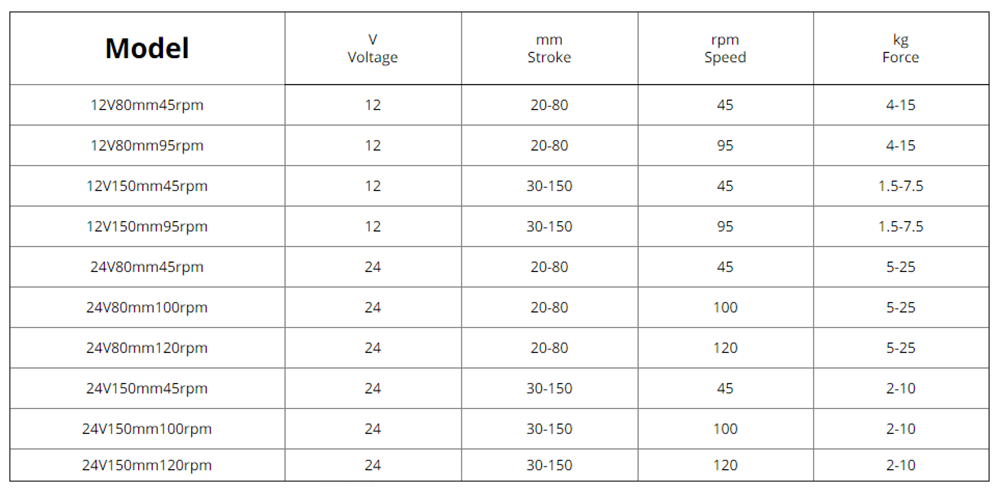Image resolution: width=1000 pixels, height=491 pixels.
Task: Click the speed cell of 24V80mm120rpm
Action: point(725,348)
